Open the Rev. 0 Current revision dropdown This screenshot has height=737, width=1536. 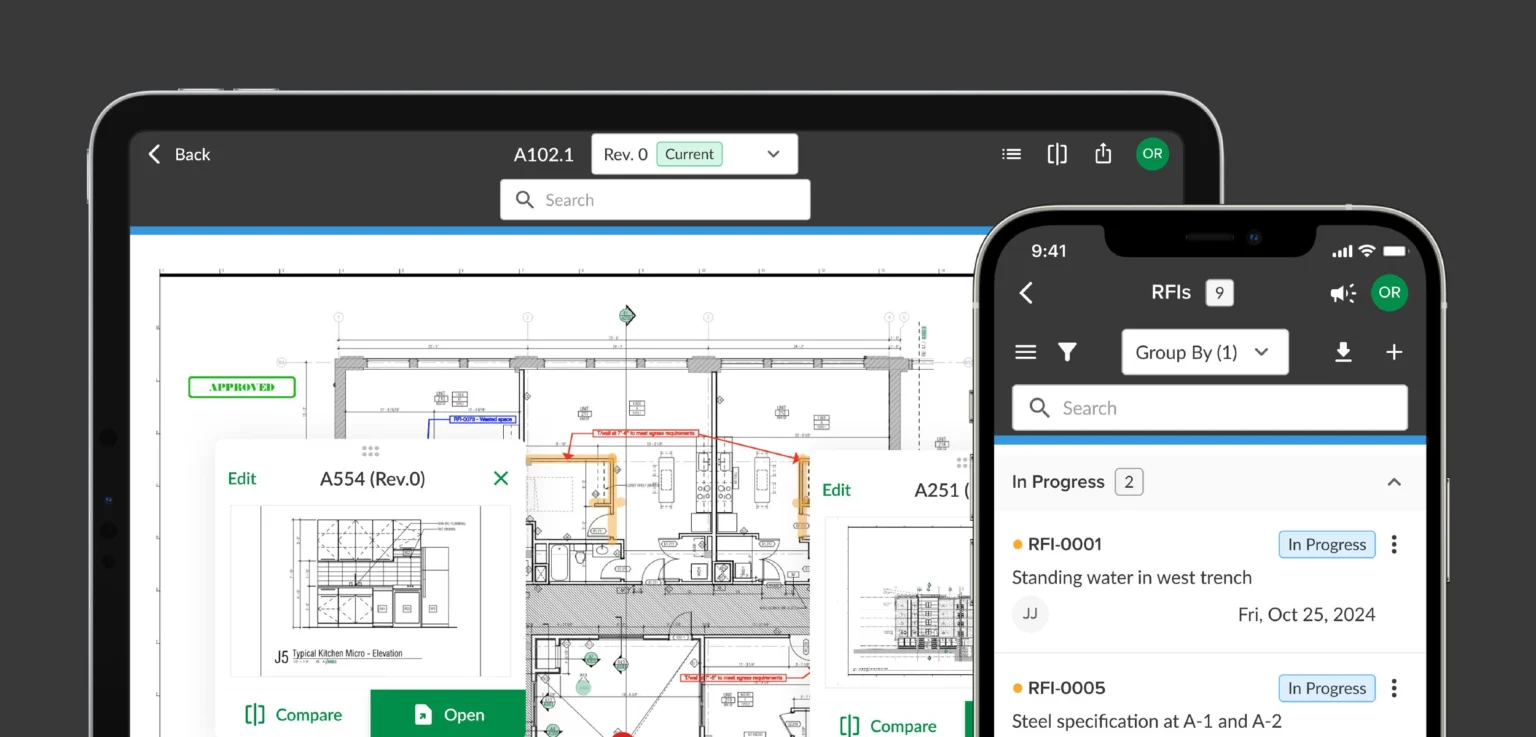(695, 154)
